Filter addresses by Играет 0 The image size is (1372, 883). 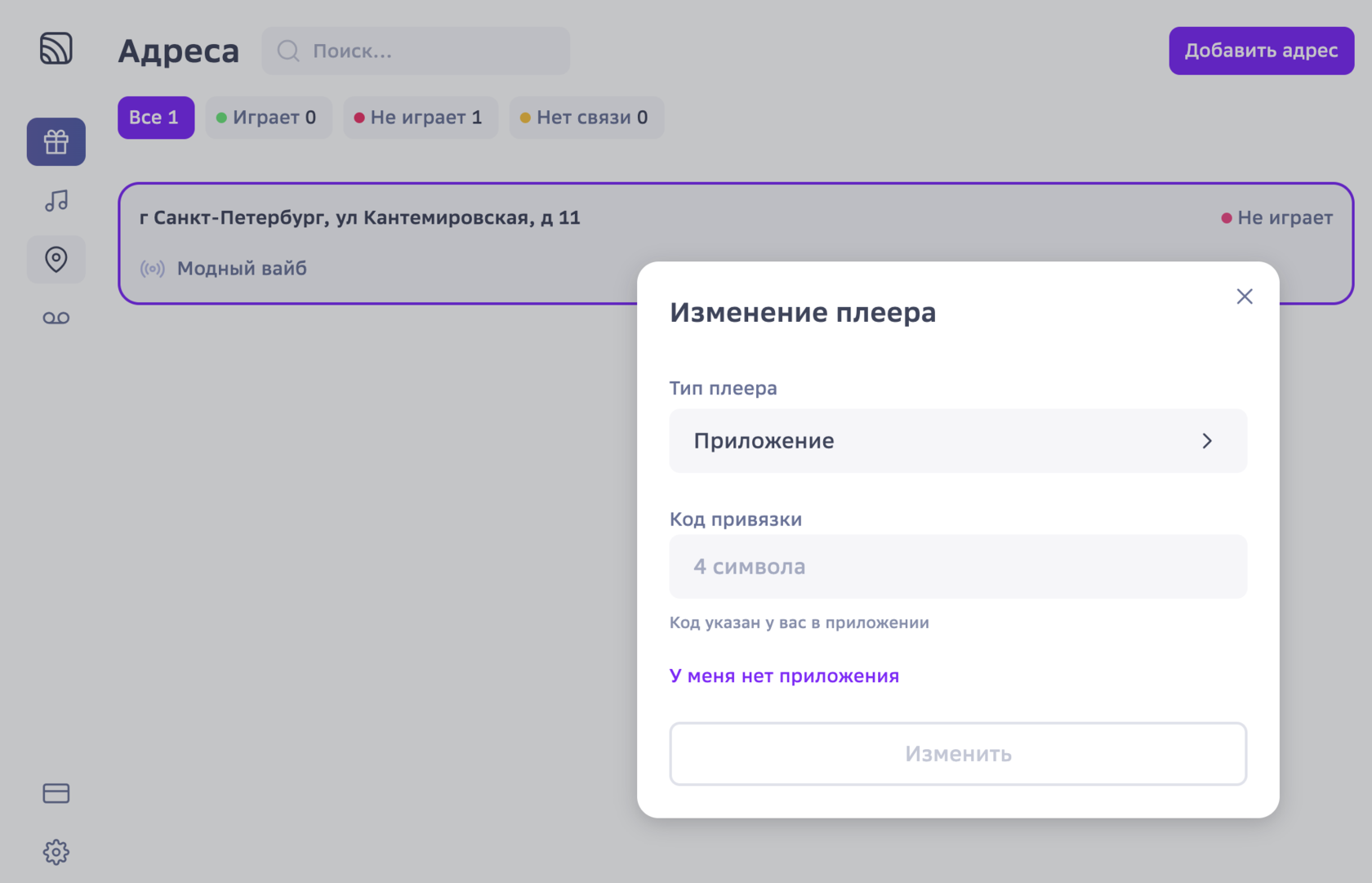[268, 118]
